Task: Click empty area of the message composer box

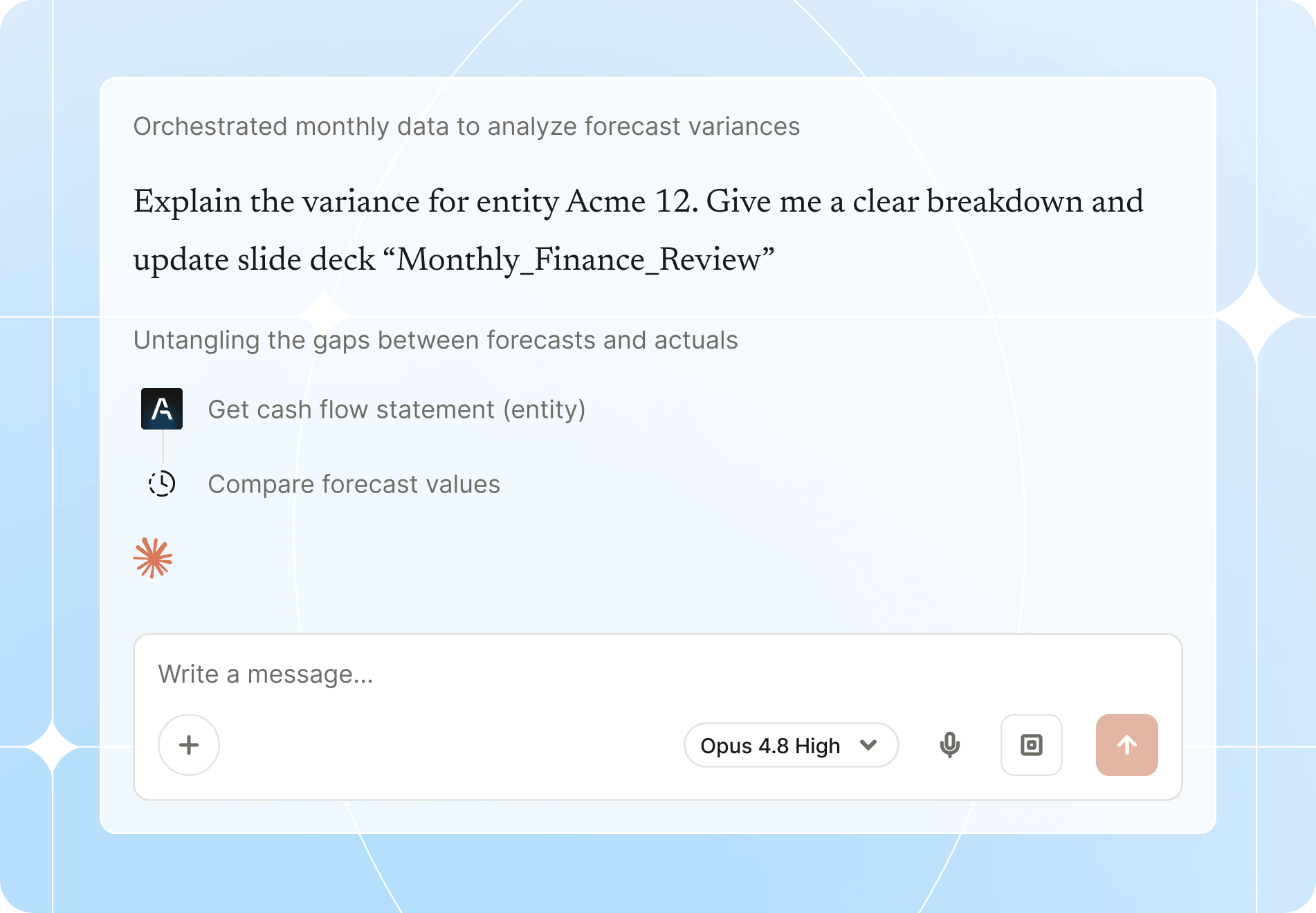Action: pyautogui.click(x=450, y=745)
